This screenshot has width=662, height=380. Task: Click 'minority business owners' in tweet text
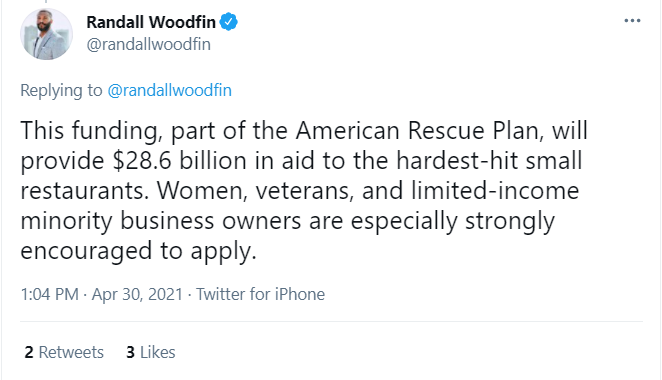pyautogui.click(x=160, y=221)
